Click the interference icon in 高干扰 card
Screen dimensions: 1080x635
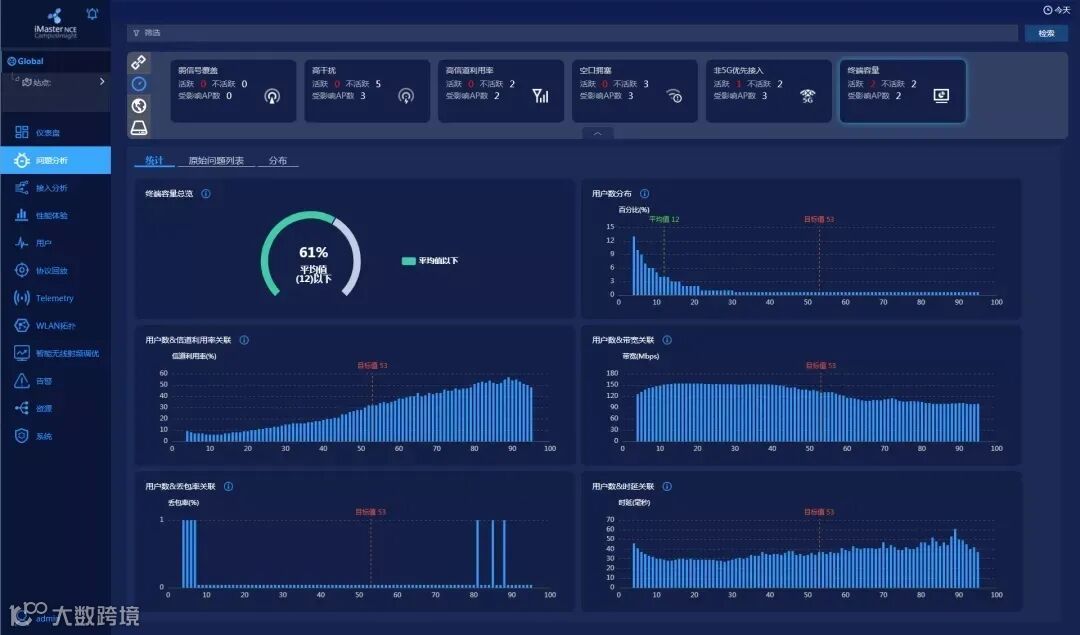pos(406,96)
